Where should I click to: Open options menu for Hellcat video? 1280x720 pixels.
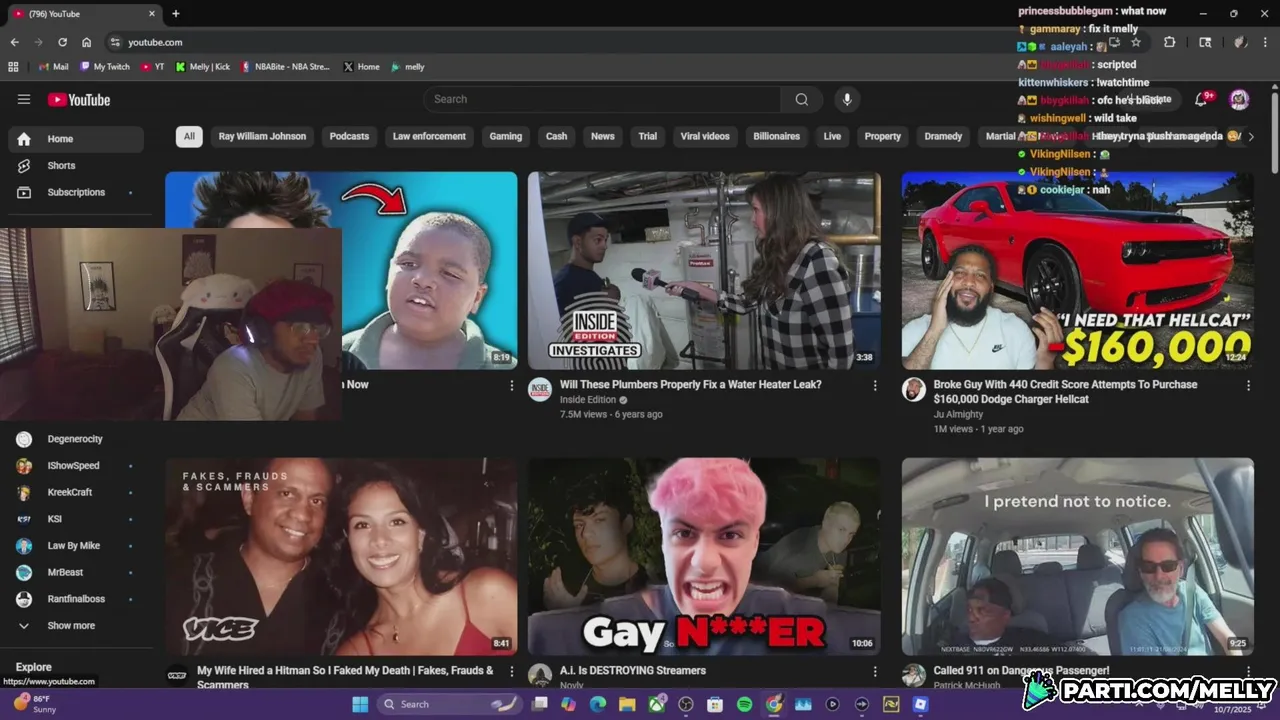point(1248,385)
